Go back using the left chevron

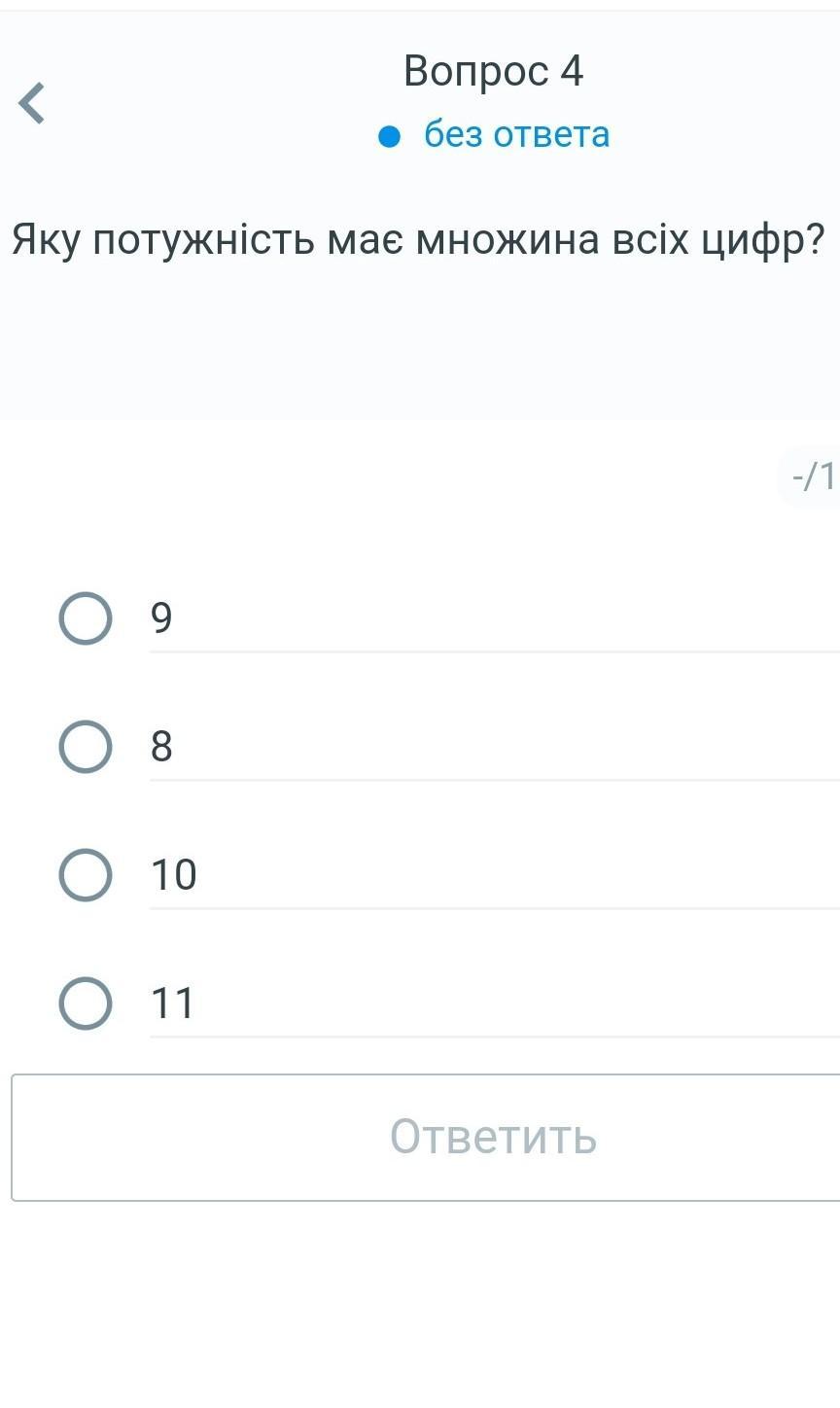tap(32, 103)
